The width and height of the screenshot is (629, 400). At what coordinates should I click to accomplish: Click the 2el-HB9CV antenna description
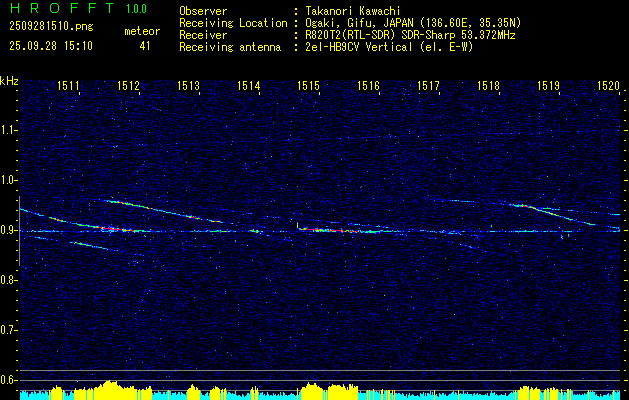tap(389, 47)
